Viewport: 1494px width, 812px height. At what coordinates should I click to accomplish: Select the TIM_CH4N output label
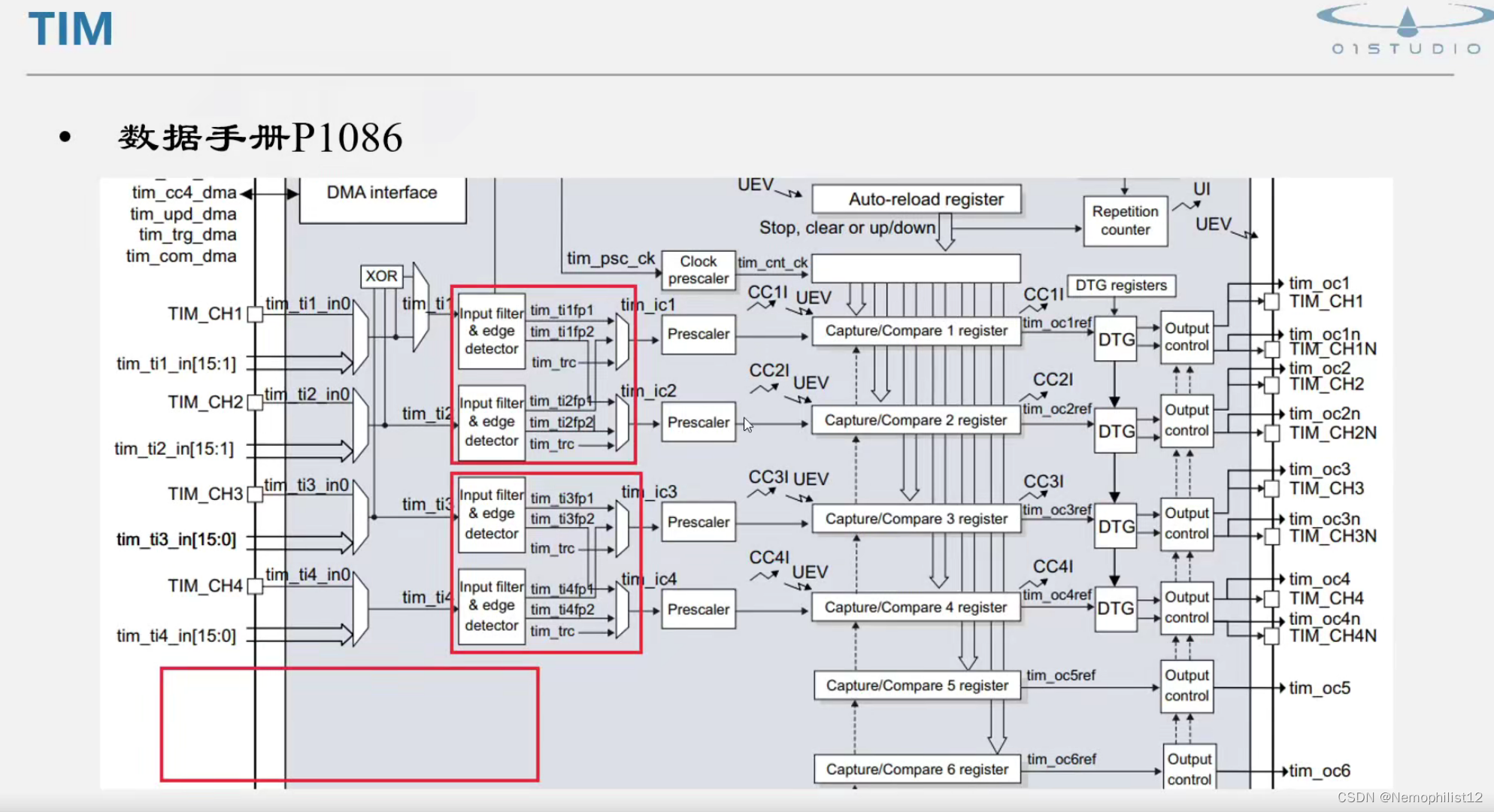pyautogui.click(x=1333, y=636)
